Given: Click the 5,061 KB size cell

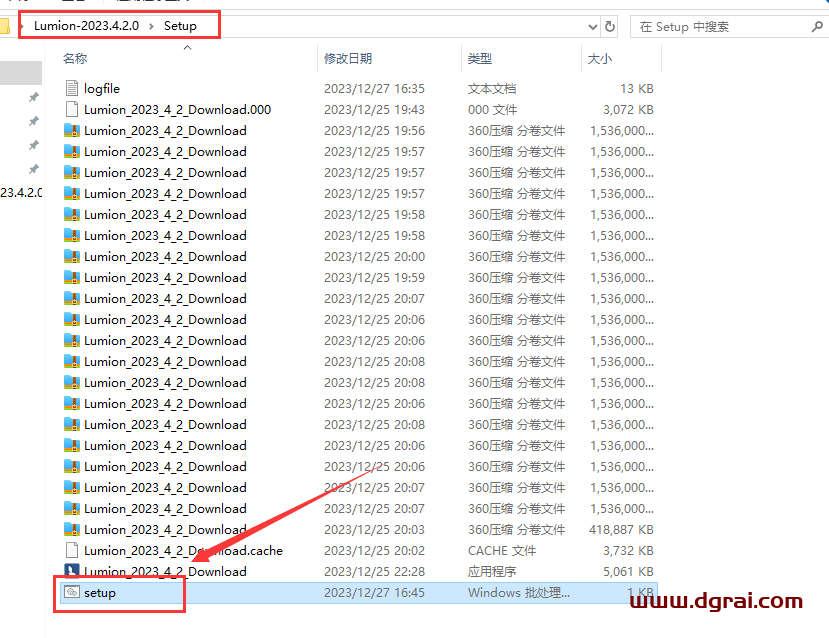Looking at the screenshot, I should (628, 571).
